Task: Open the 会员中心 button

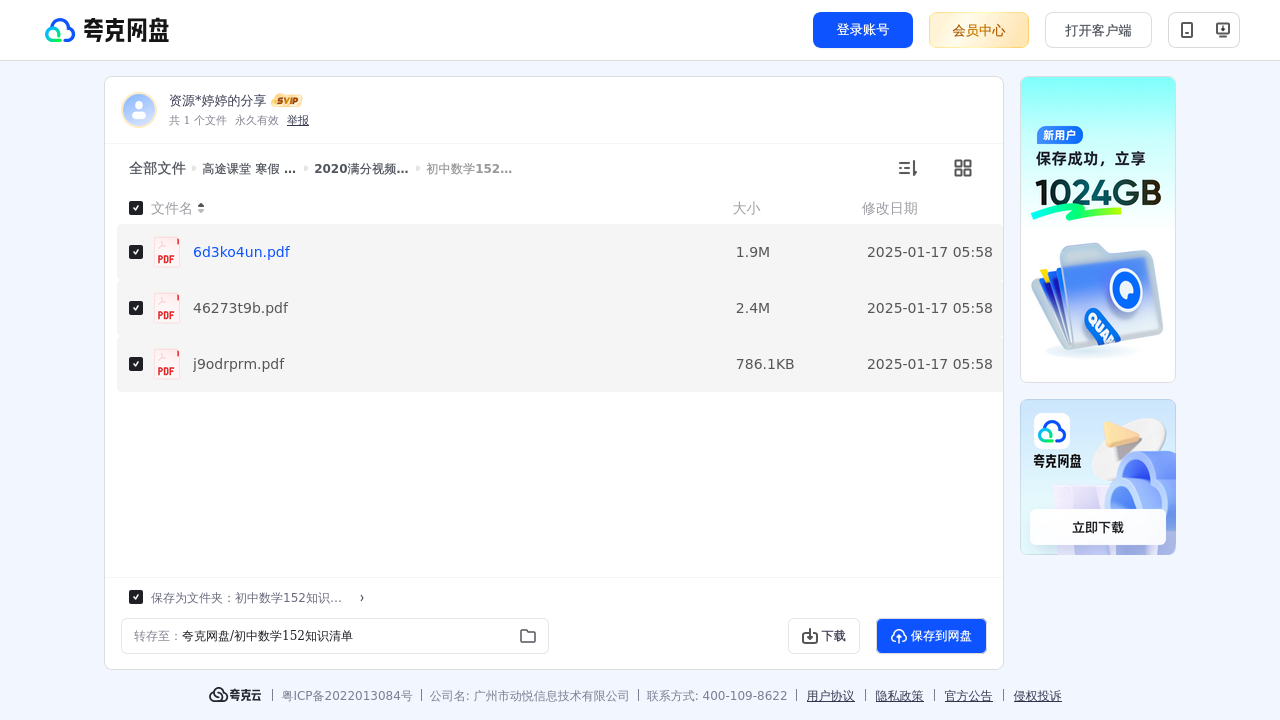Action: (979, 30)
